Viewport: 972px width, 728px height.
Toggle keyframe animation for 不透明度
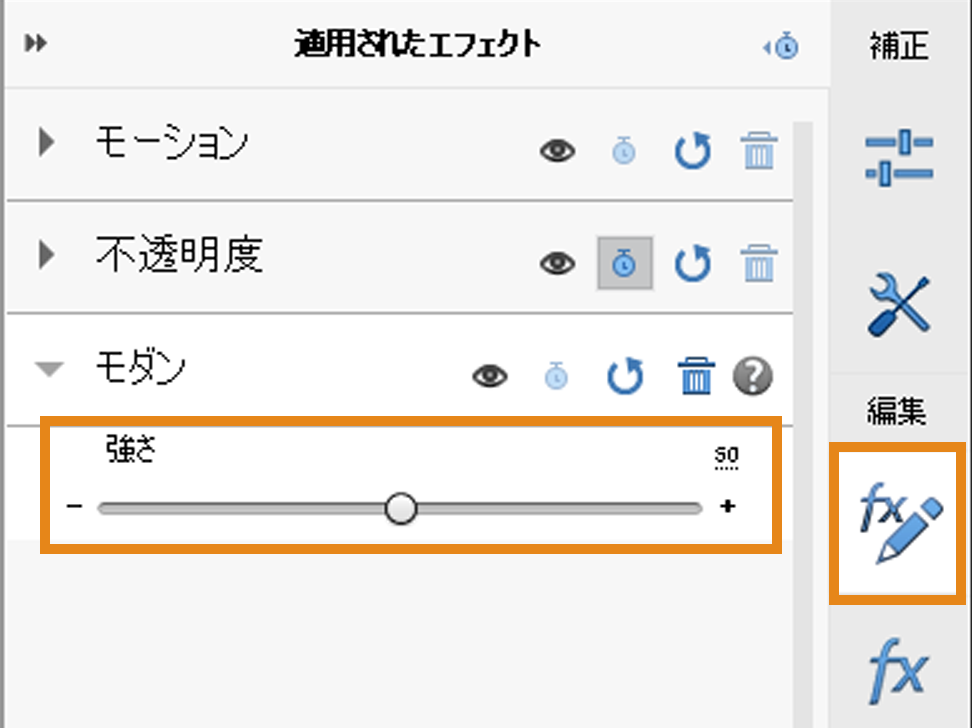623,264
